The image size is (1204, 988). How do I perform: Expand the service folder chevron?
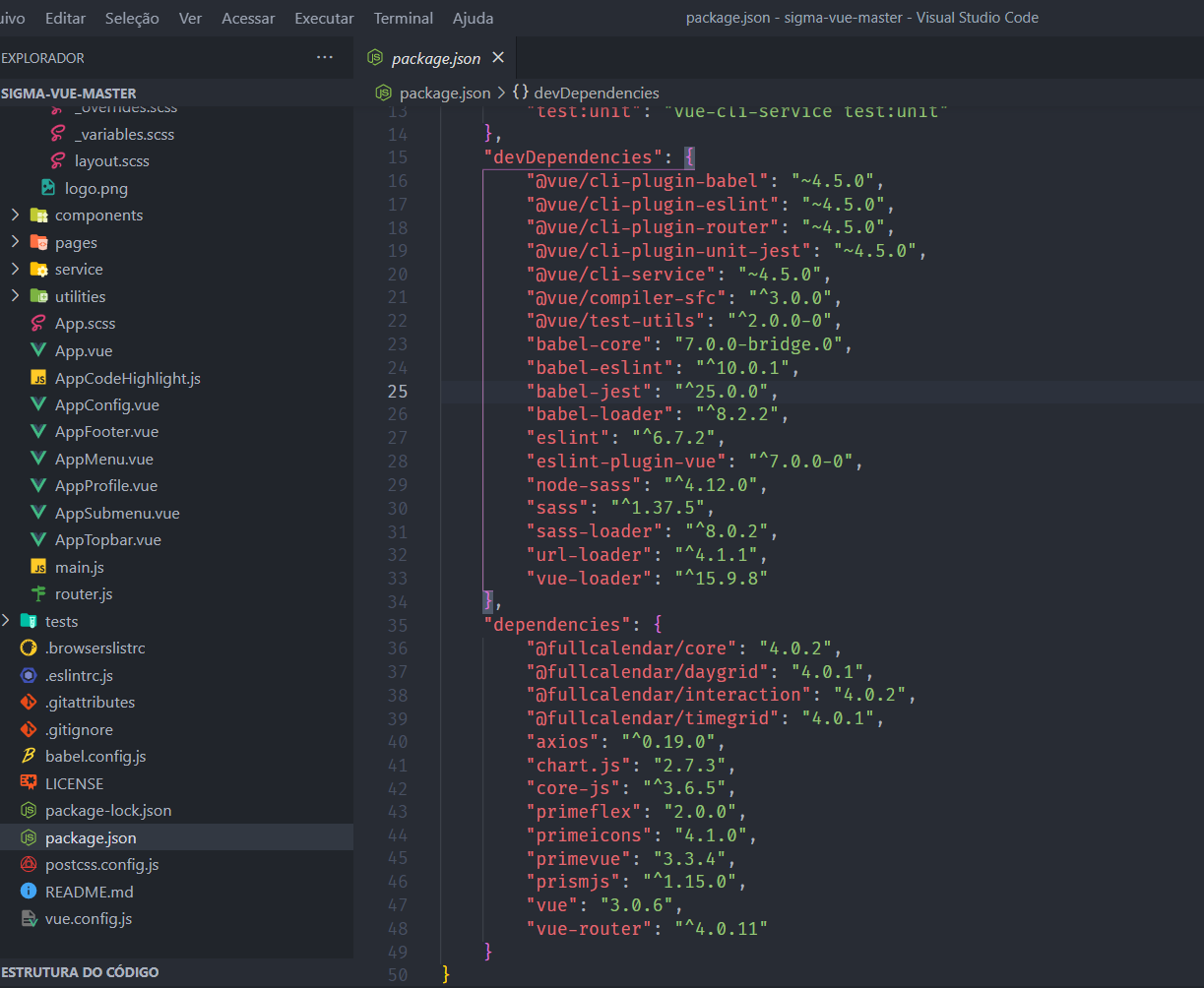pyautogui.click(x=15, y=269)
